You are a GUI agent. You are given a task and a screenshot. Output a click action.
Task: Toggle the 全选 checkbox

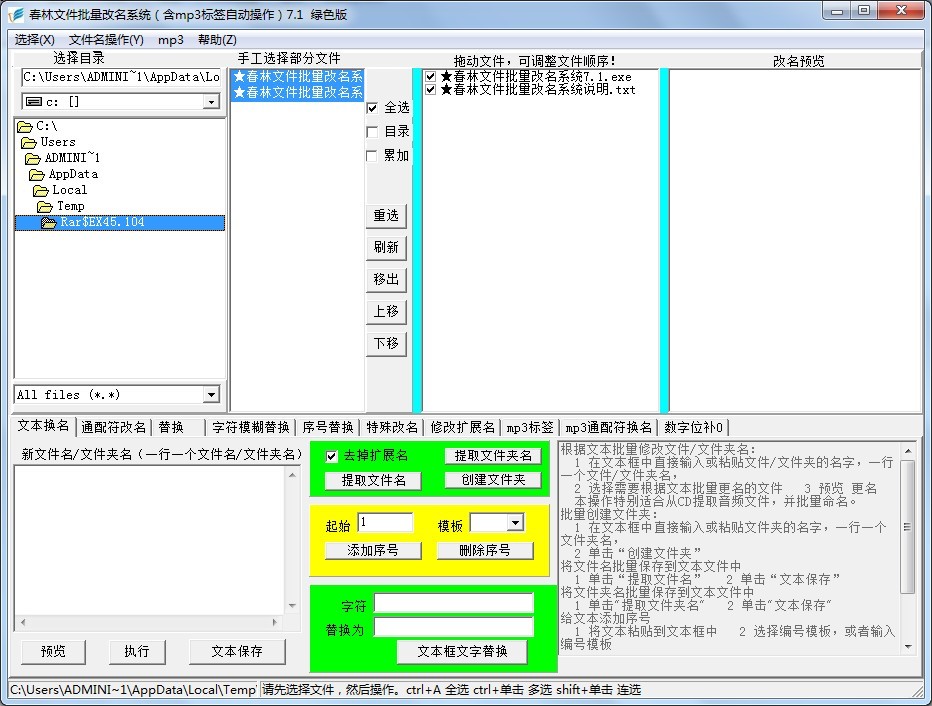click(x=373, y=108)
